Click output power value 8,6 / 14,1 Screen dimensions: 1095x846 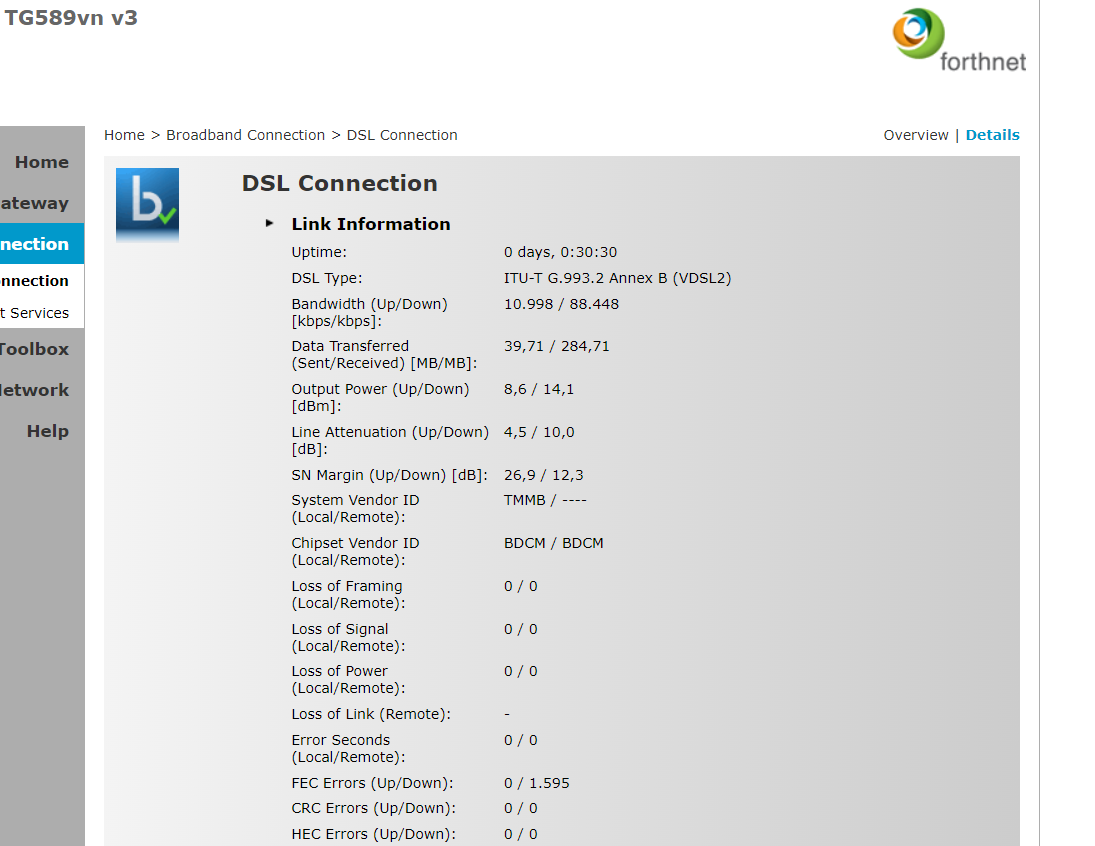click(539, 389)
